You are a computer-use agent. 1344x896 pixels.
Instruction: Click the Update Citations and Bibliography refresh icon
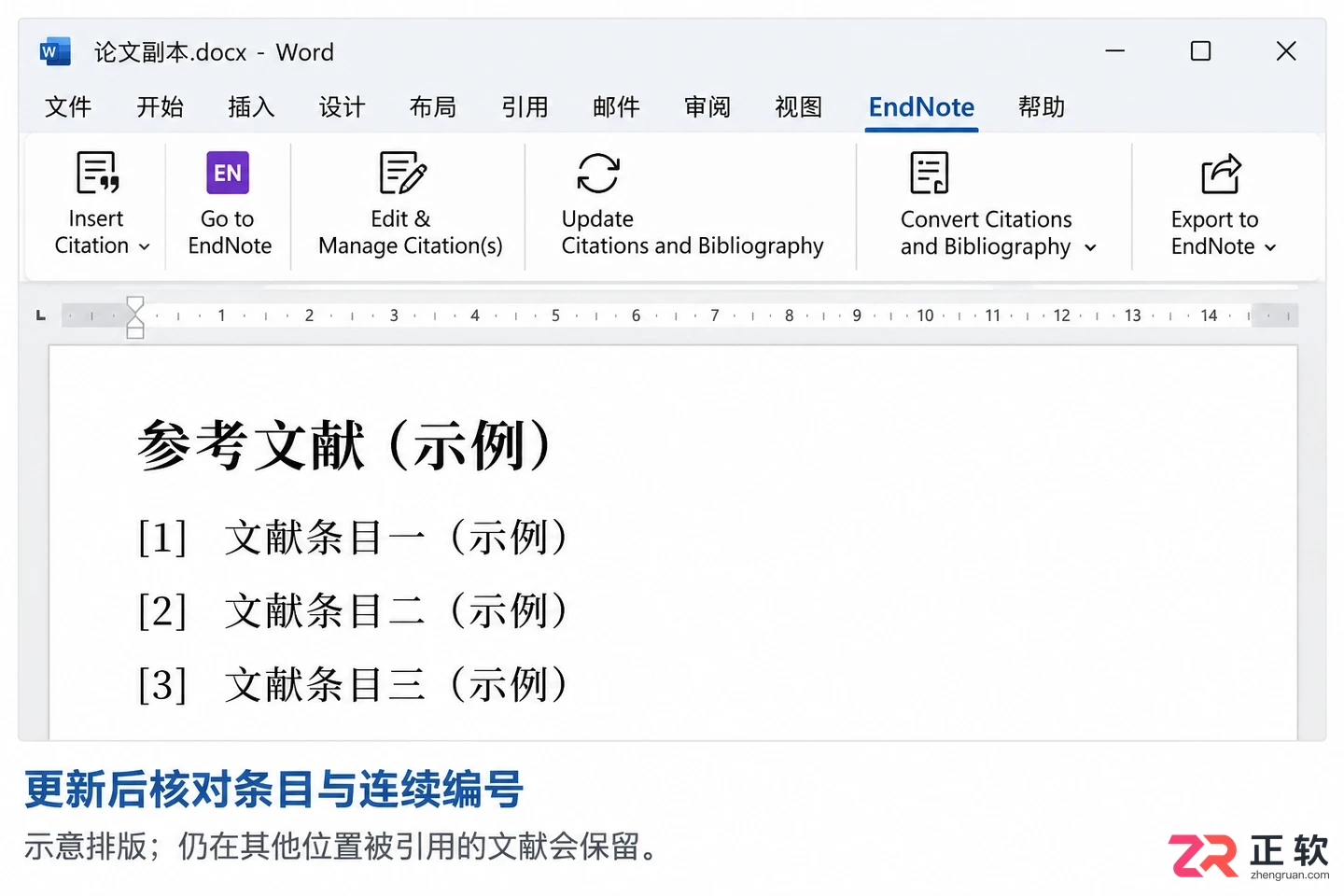point(598,173)
